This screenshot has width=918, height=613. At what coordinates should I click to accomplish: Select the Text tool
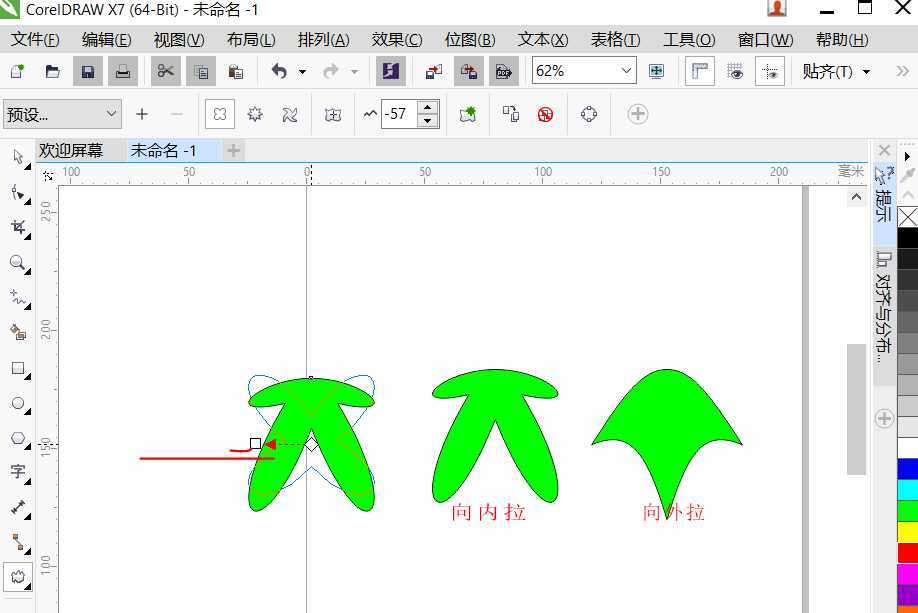19,472
